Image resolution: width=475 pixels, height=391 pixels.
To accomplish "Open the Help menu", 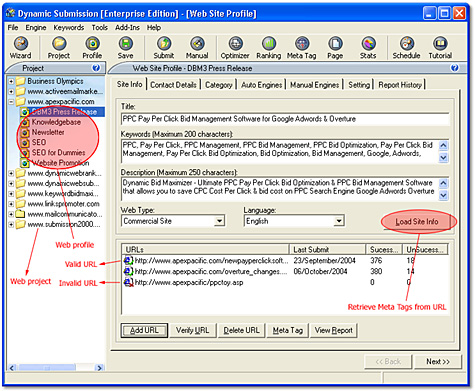I will tap(154, 28).
